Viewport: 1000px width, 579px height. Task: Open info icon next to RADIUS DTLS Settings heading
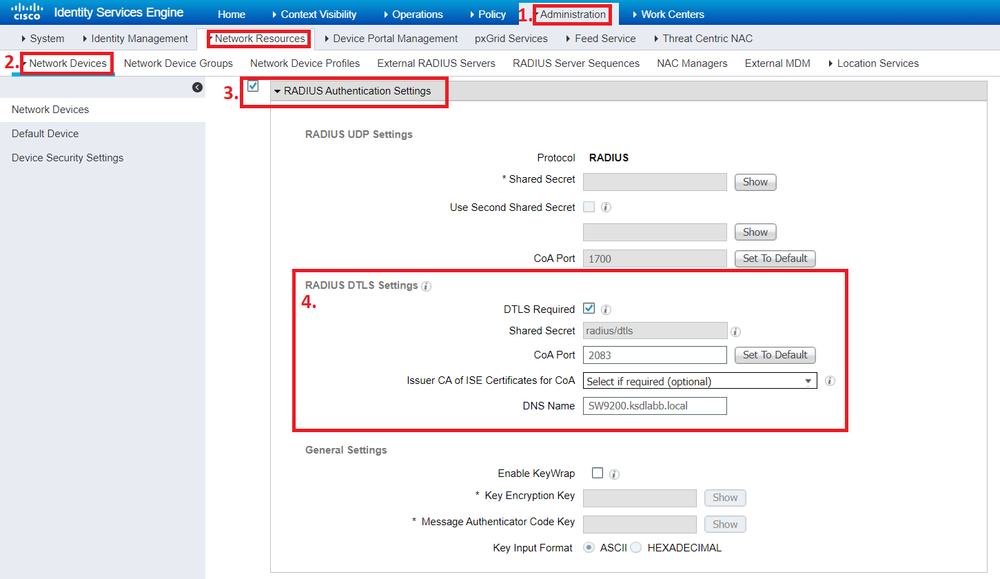(427, 286)
